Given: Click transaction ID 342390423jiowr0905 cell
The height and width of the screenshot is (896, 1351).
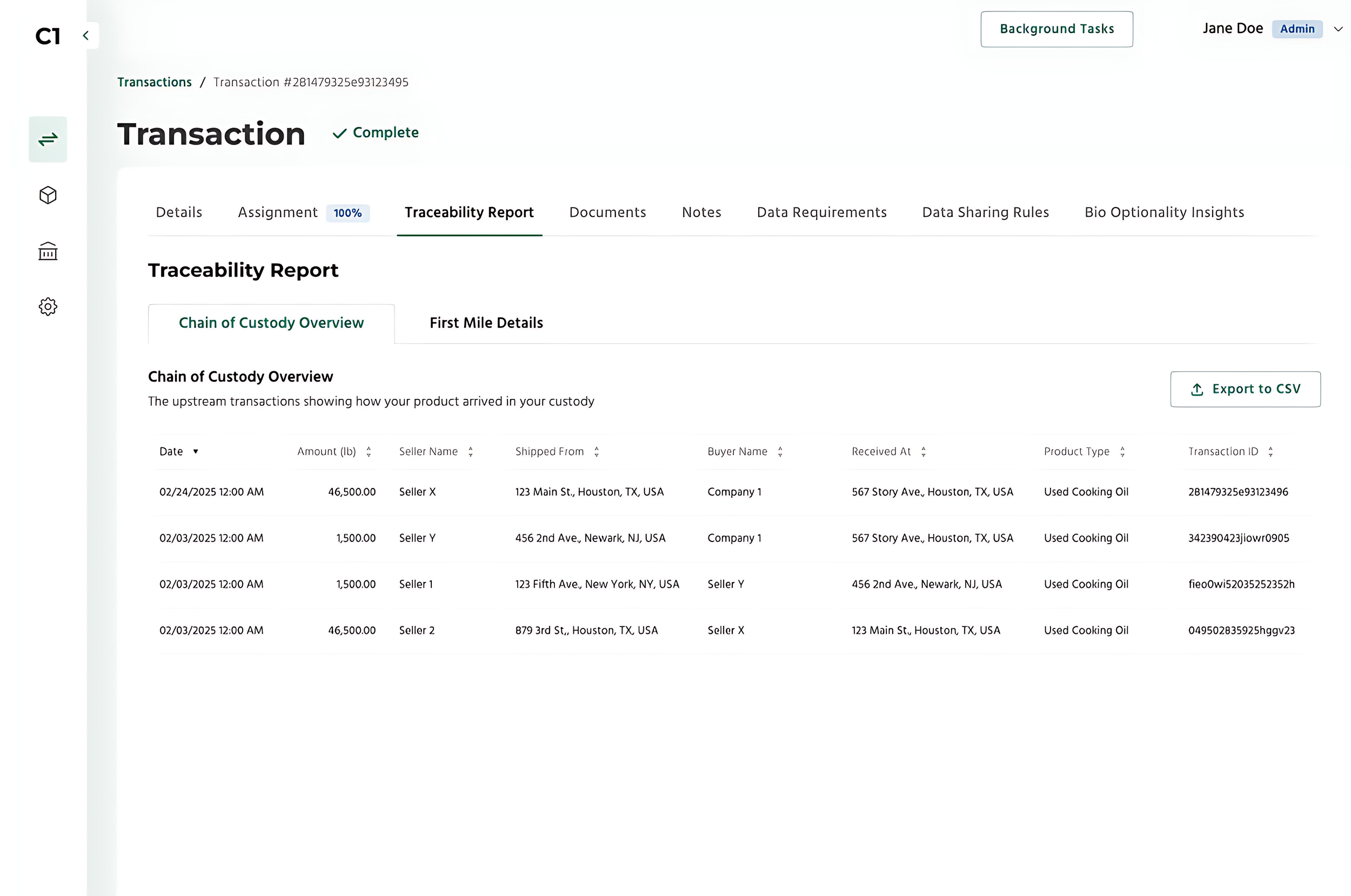Looking at the screenshot, I should coord(1239,538).
